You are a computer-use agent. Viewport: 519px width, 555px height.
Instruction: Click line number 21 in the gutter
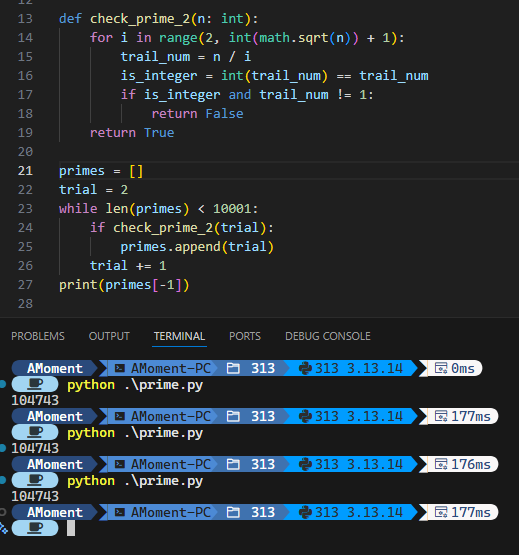click(x=25, y=171)
